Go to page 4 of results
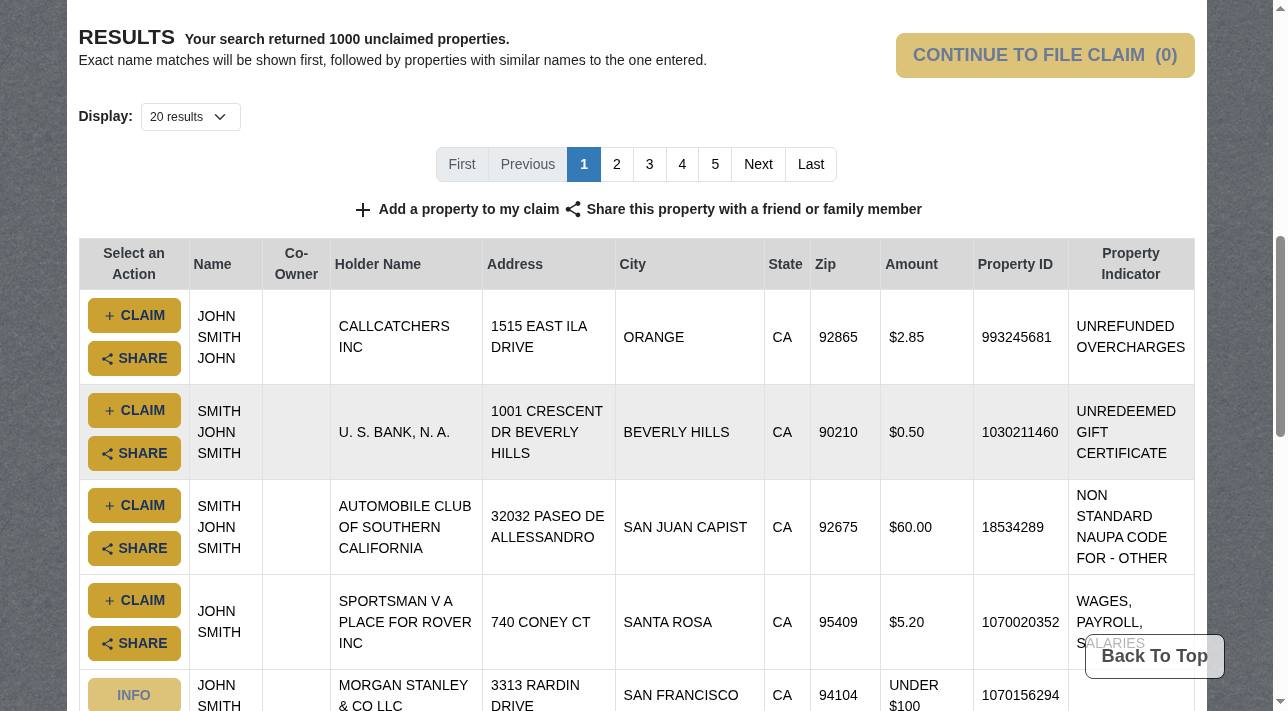Image resolution: width=1288 pixels, height=711 pixels. coord(682,164)
